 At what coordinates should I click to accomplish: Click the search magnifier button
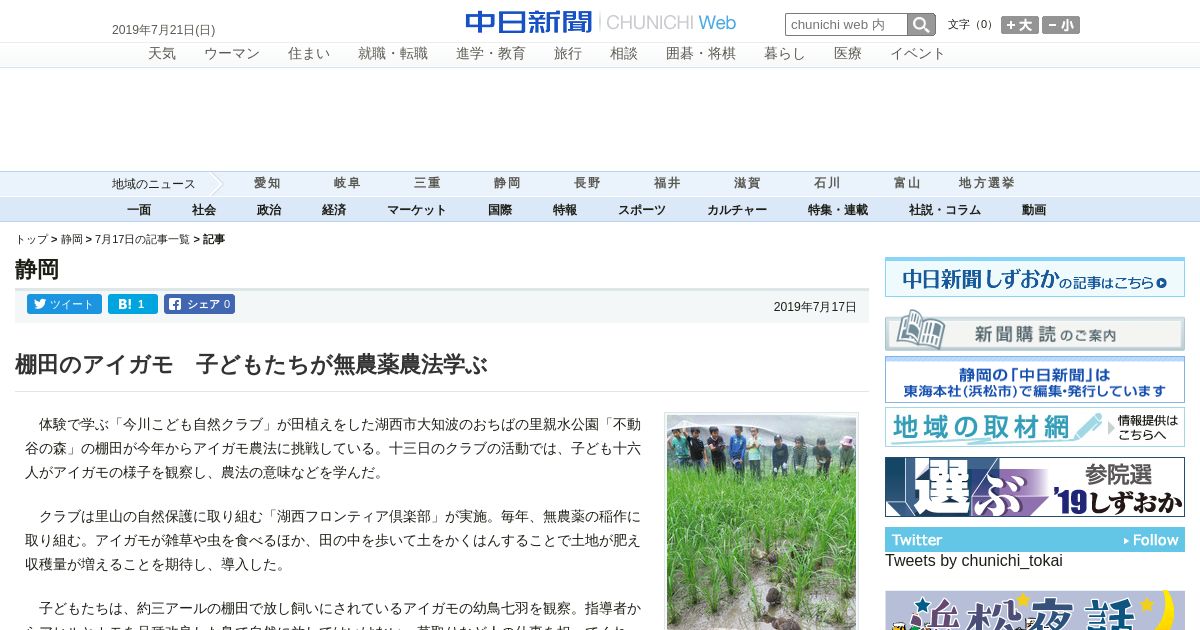[921, 25]
